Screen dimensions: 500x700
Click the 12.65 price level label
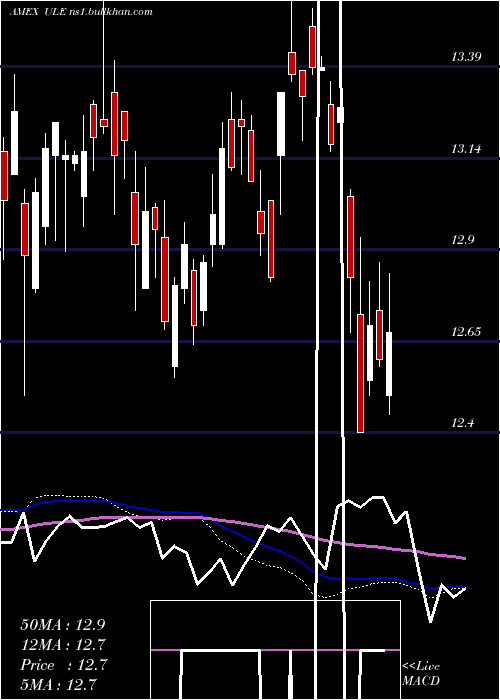point(466,332)
